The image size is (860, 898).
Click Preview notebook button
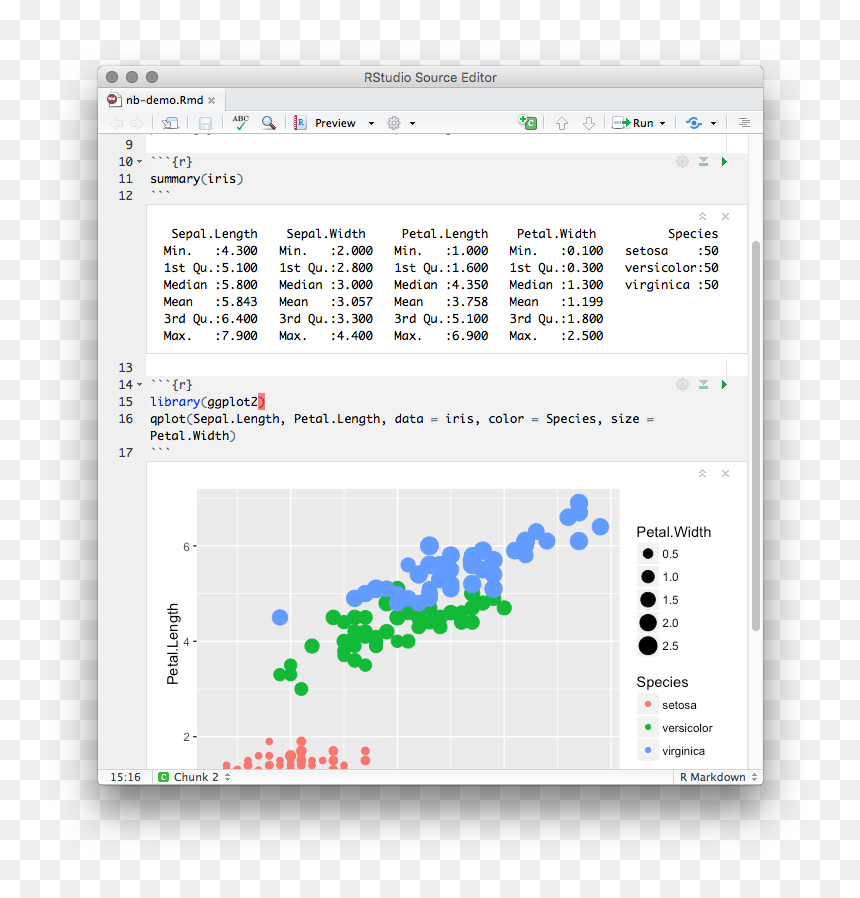click(x=325, y=123)
